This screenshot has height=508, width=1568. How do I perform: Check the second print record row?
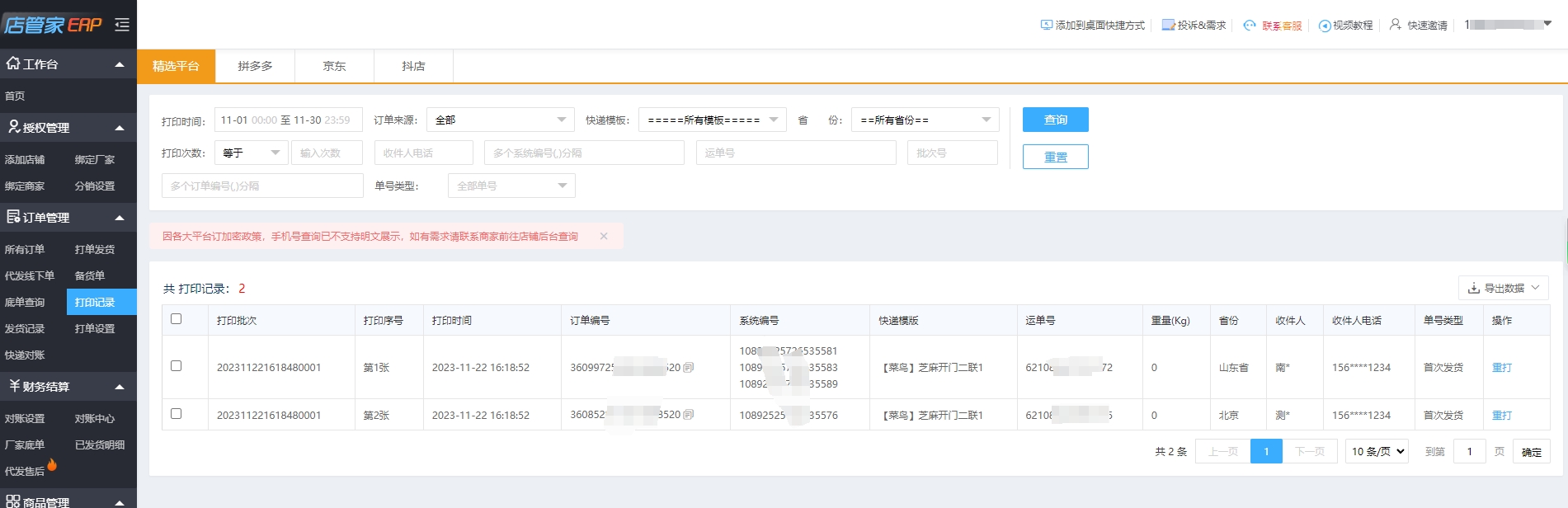tap(176, 414)
